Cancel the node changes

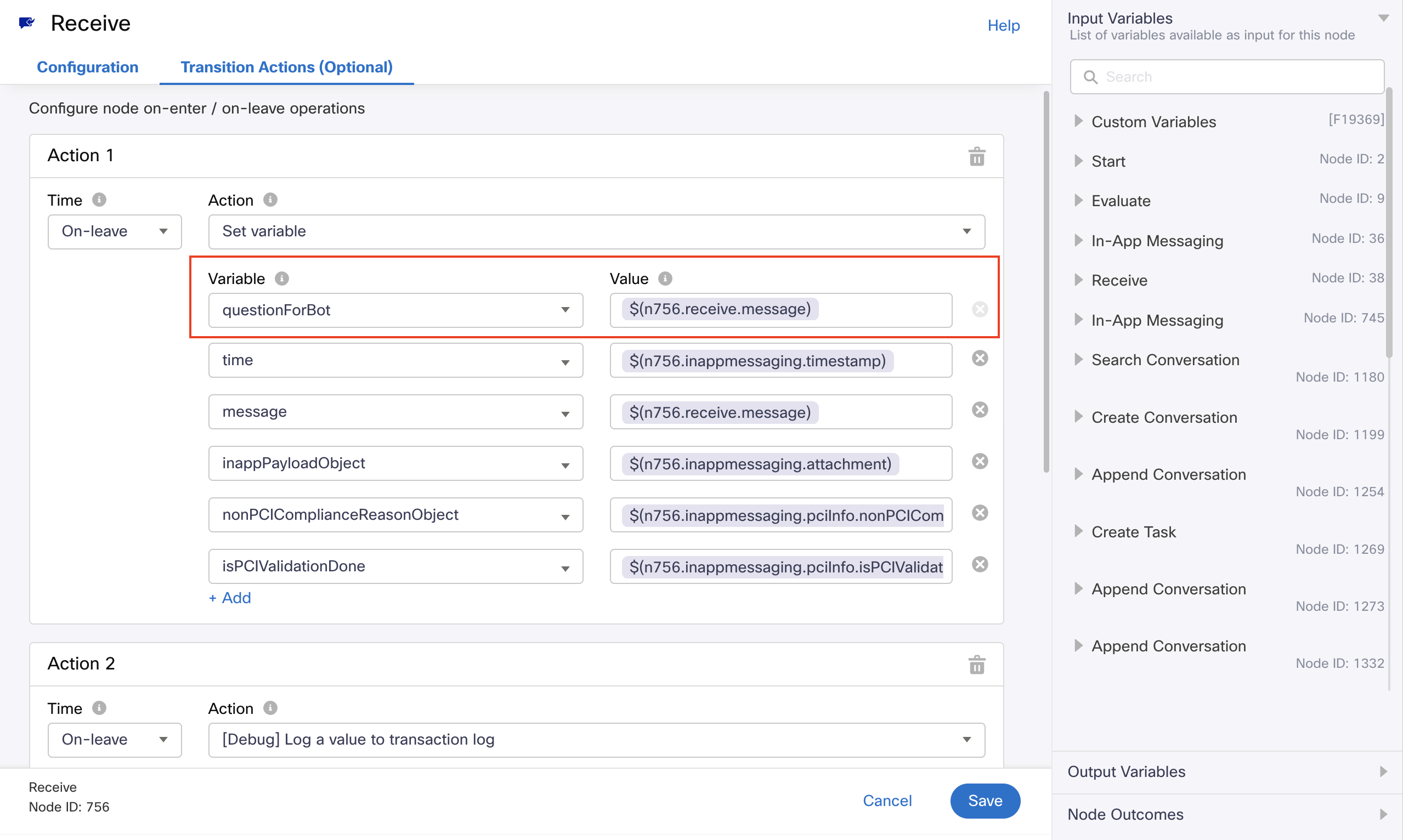point(887,801)
